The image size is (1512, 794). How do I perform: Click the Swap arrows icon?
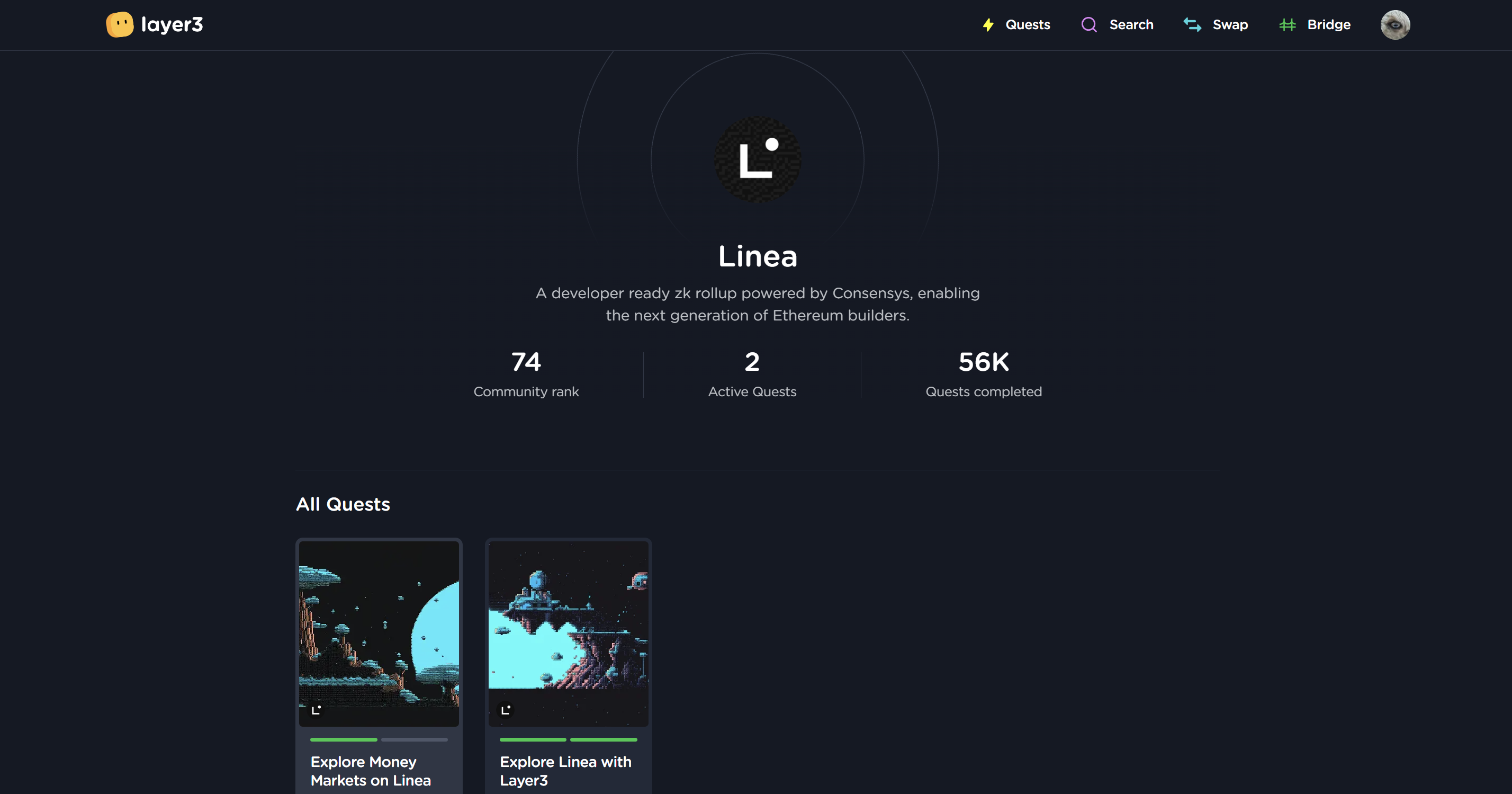coord(1192,25)
